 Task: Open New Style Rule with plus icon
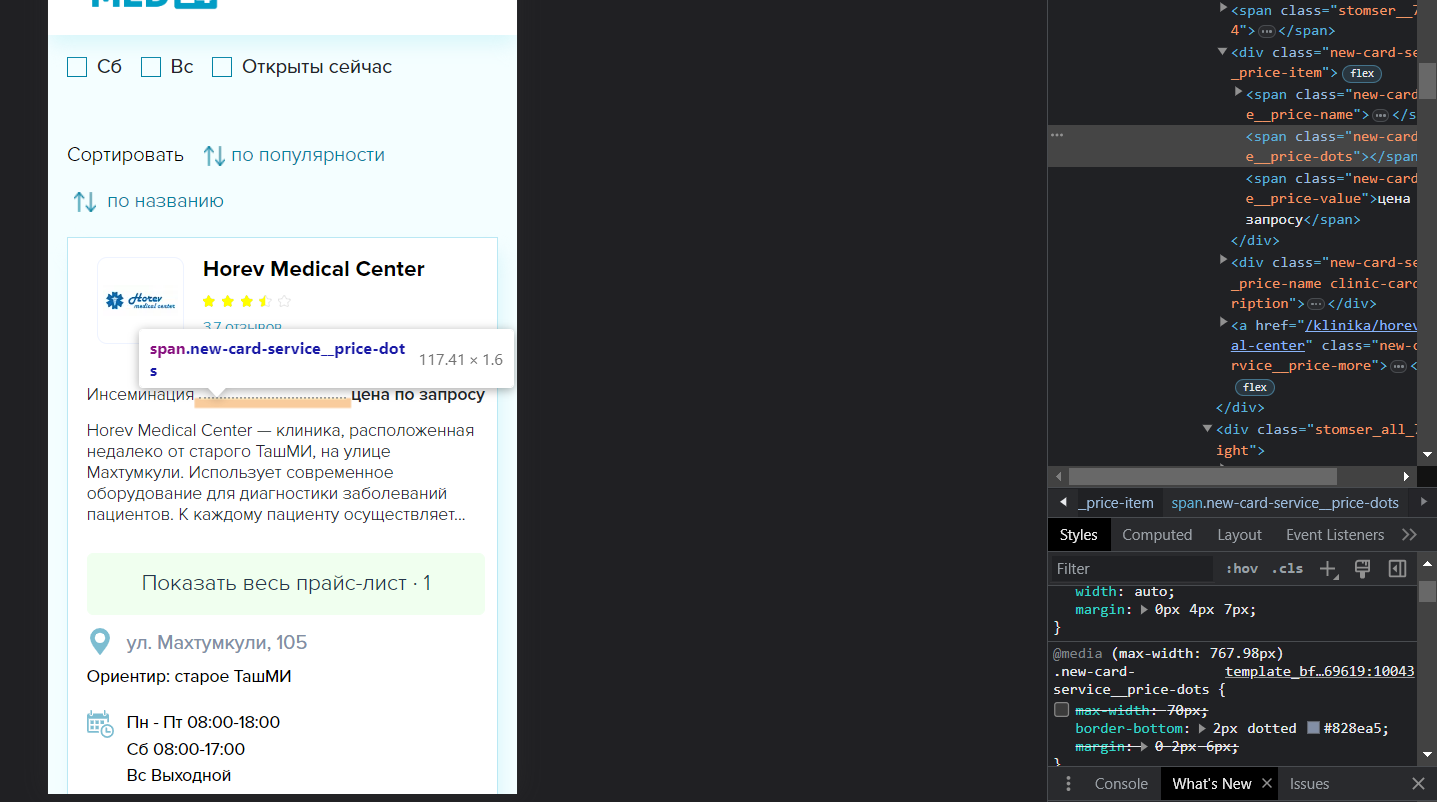point(1328,569)
